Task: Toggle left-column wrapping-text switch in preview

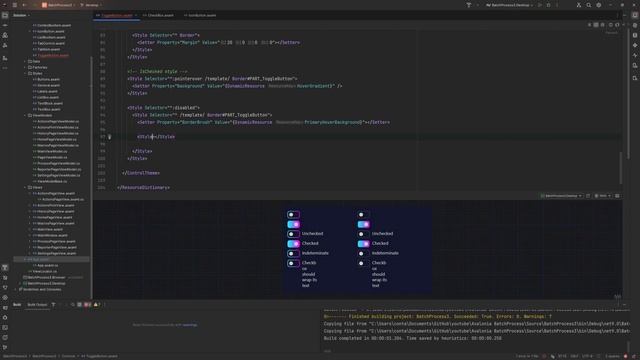Action: click(x=293, y=263)
